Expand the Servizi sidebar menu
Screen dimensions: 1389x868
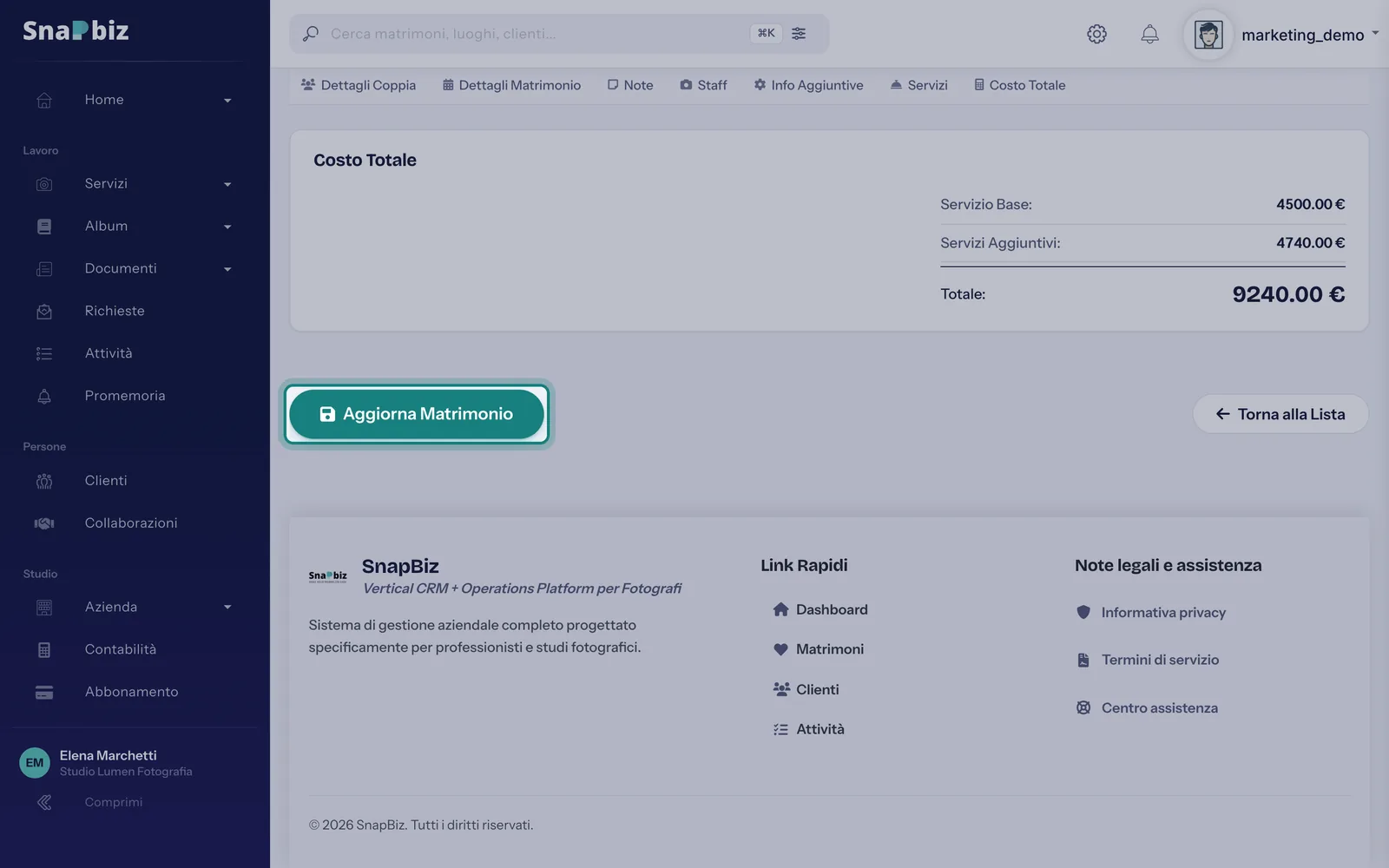pyautogui.click(x=135, y=184)
